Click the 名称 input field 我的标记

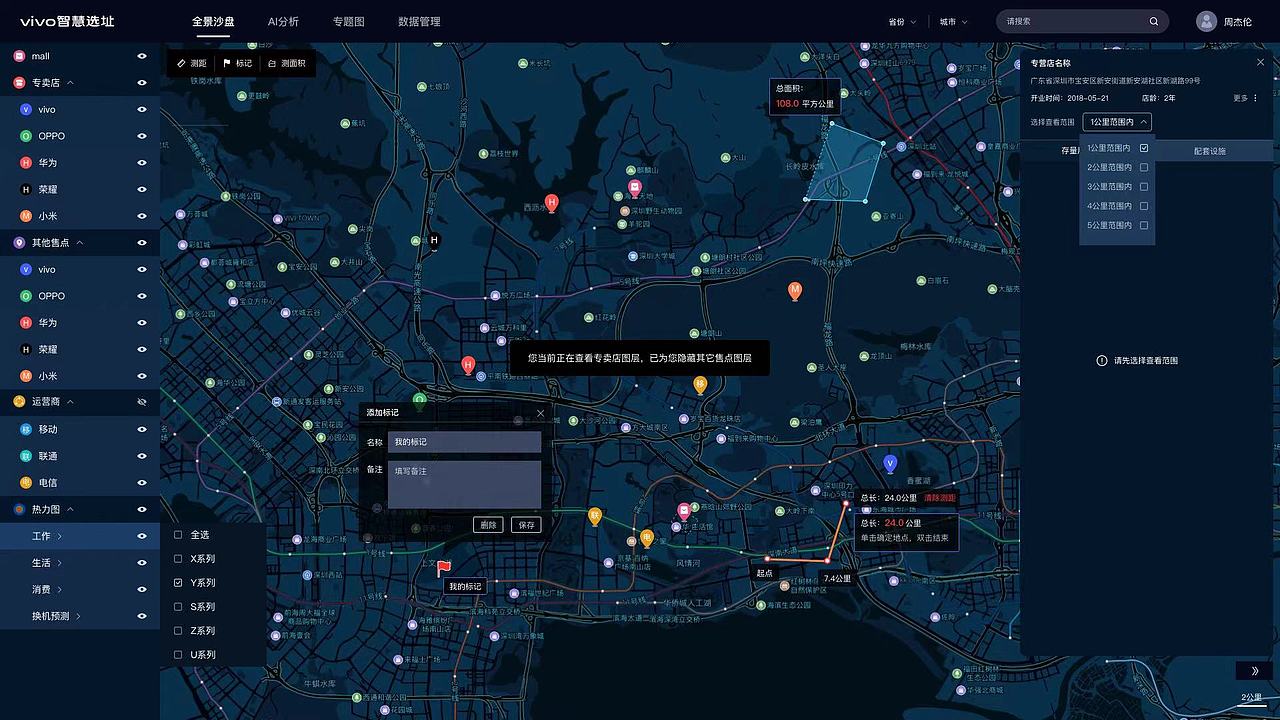point(465,442)
